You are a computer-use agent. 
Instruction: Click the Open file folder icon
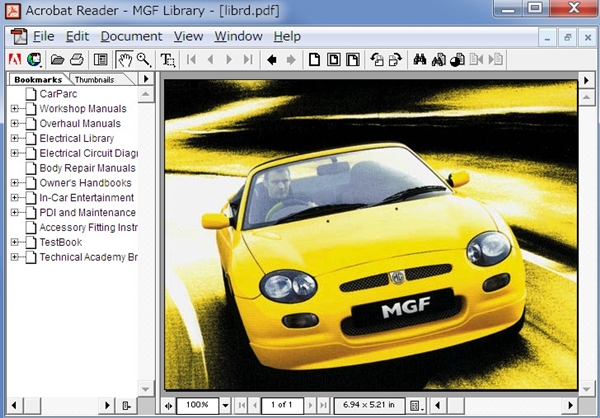(x=58, y=60)
